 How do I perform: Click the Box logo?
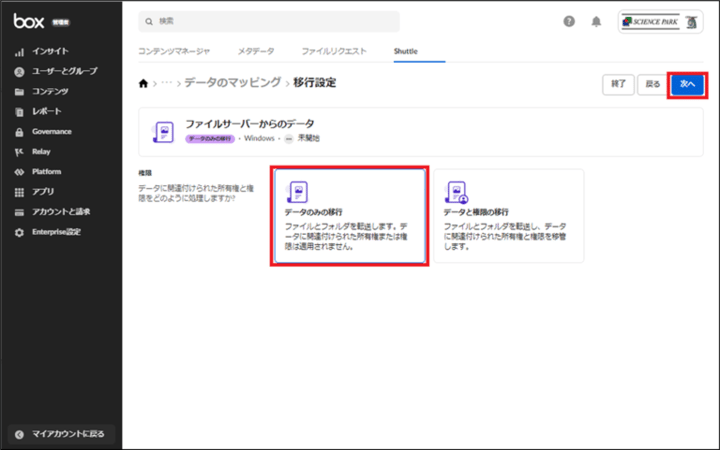pyautogui.click(x=28, y=21)
